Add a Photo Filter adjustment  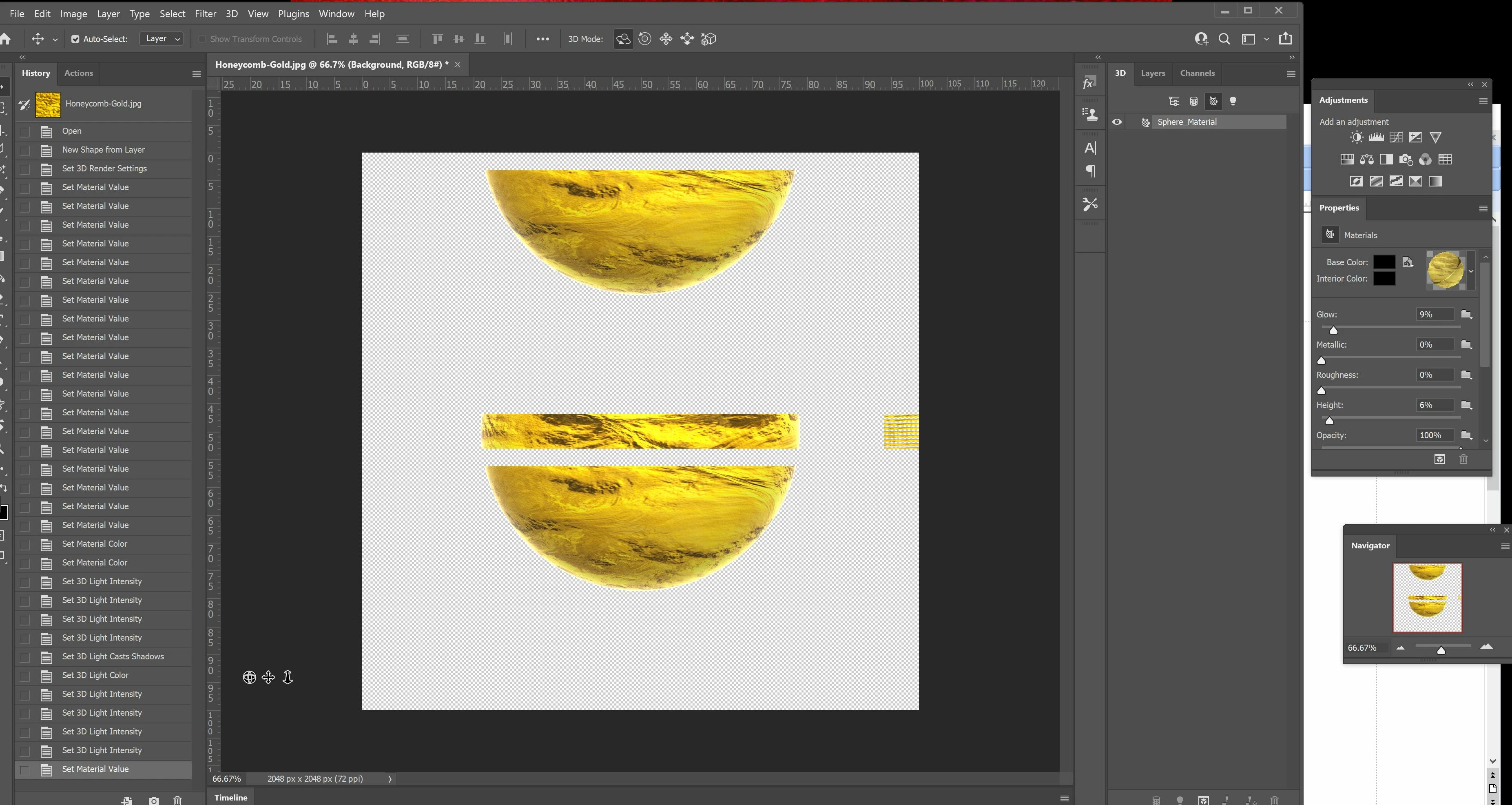pyautogui.click(x=1406, y=160)
